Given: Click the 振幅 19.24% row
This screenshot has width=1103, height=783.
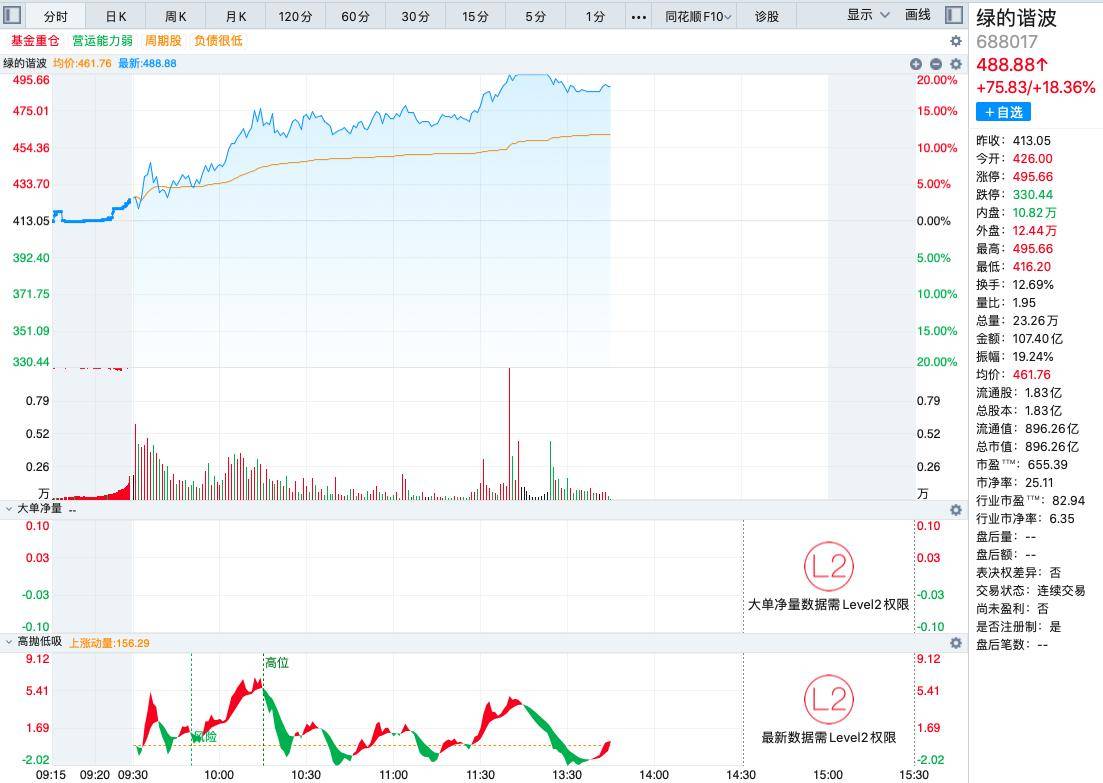Looking at the screenshot, I should 1014,357.
